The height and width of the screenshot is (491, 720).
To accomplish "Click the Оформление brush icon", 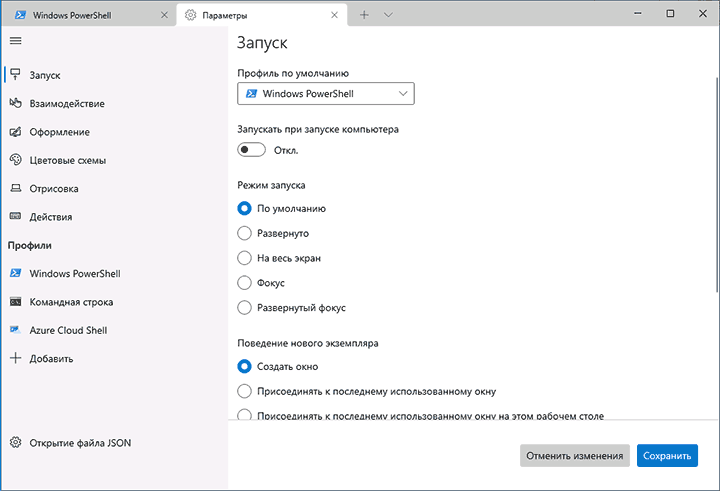I will (x=16, y=132).
